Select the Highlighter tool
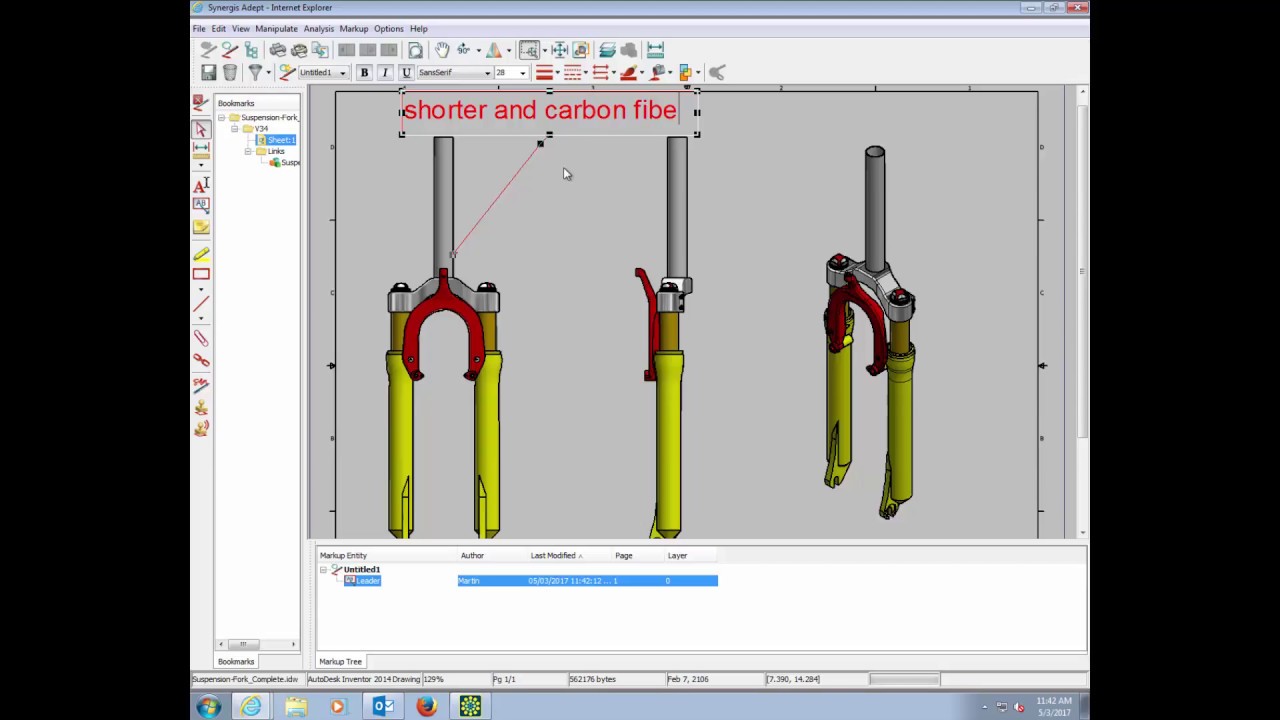The image size is (1280, 720). [201, 254]
